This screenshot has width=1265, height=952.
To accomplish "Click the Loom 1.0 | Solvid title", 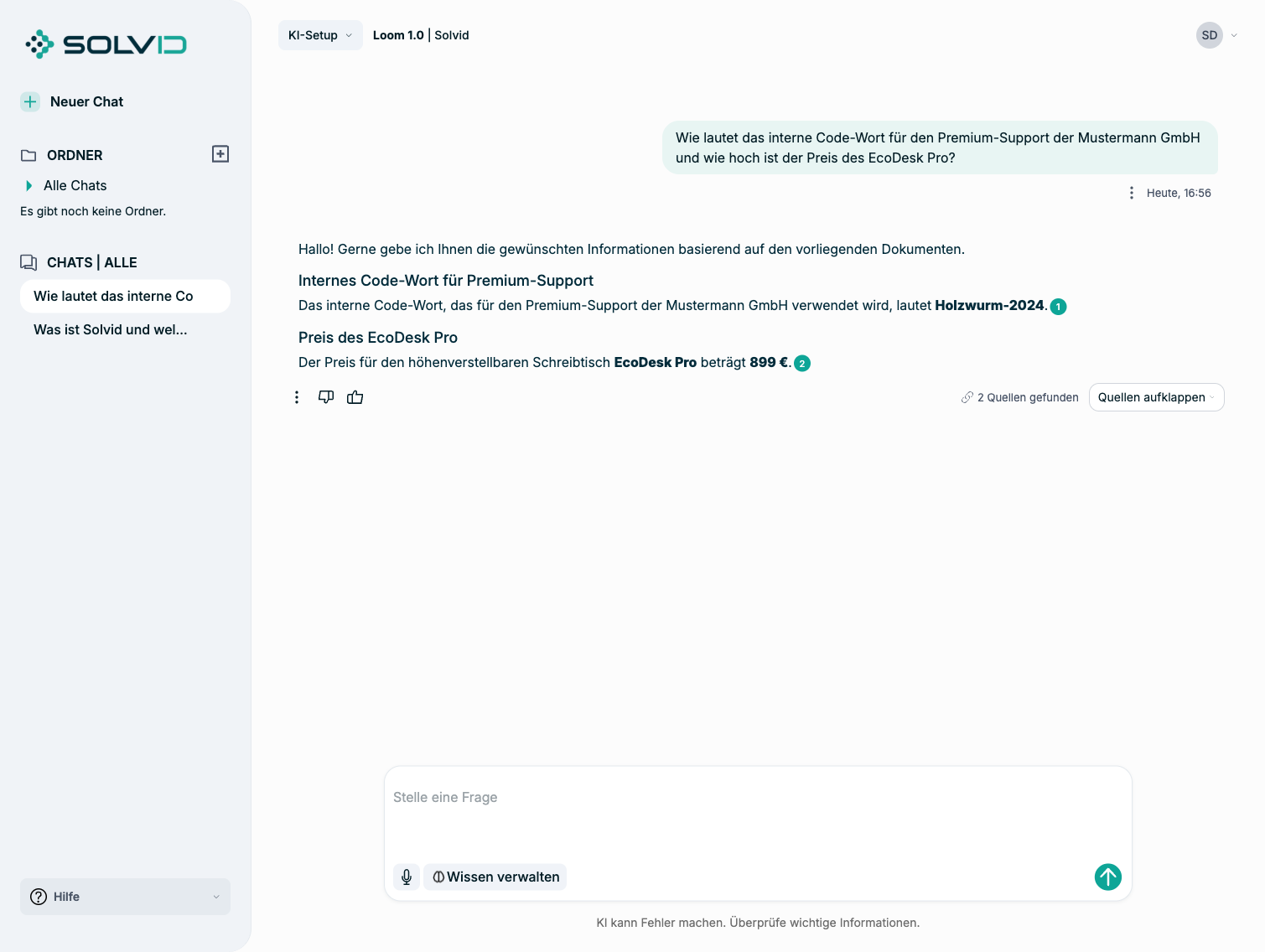I will [421, 35].
